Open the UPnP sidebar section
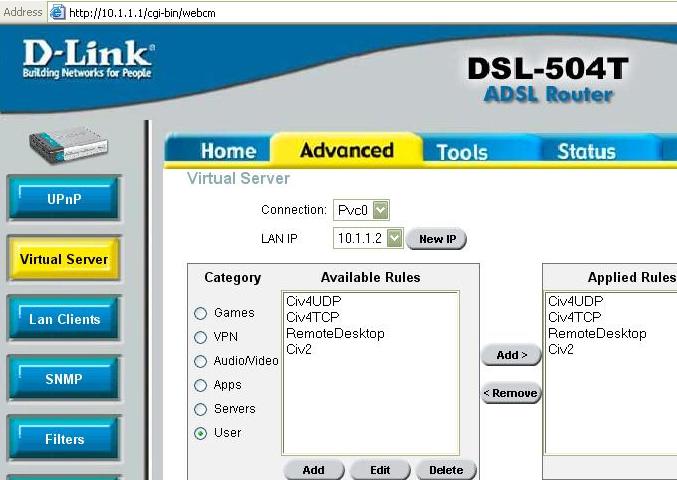 (x=64, y=199)
